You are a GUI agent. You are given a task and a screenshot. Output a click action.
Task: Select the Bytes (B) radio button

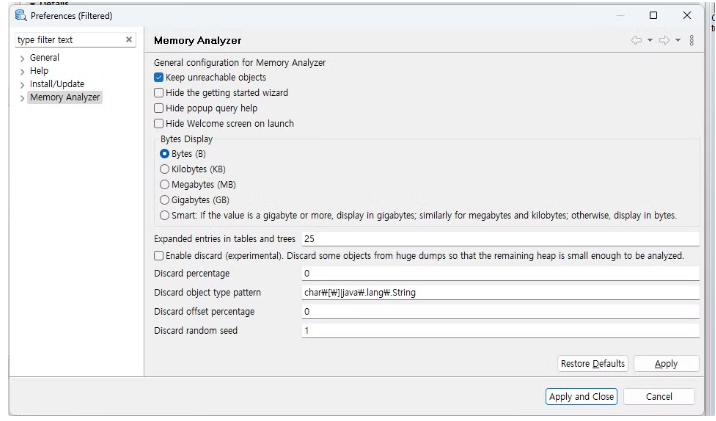164,154
